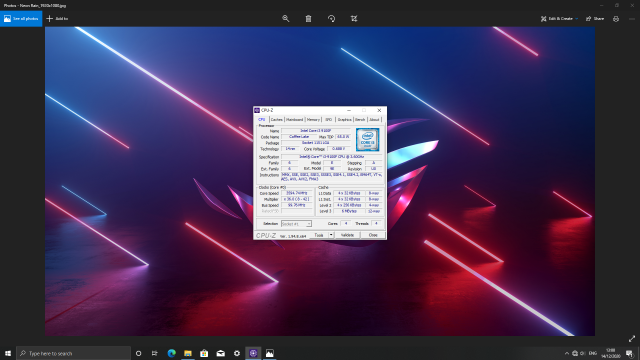Viewport: 640px width, 360px height.
Task: Open Edit & Create dropdown
Action: tap(559, 19)
